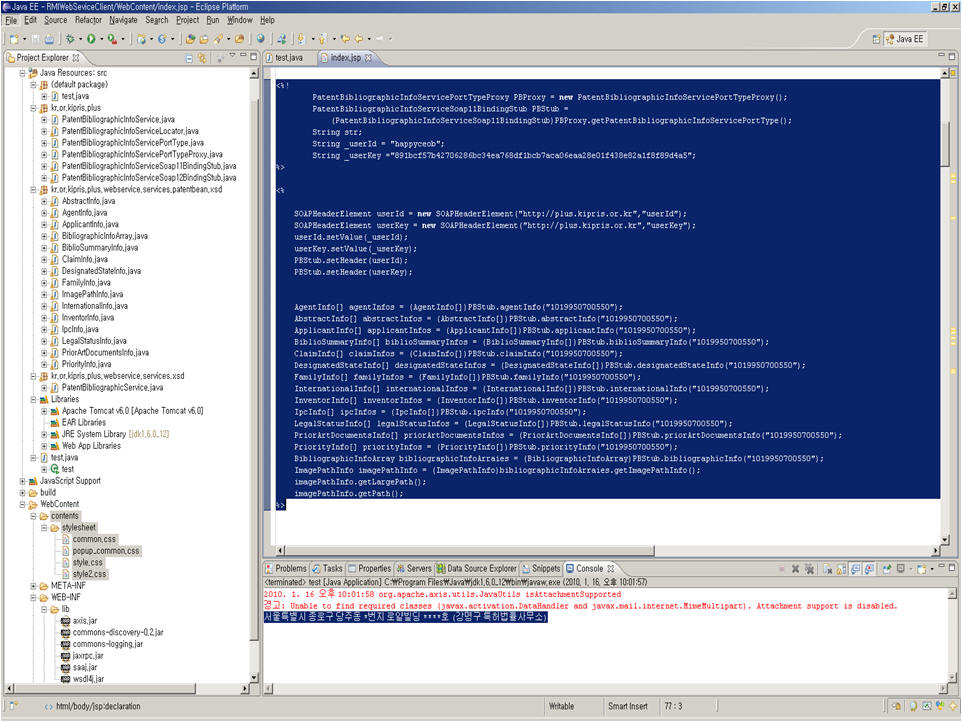Expand the JavaScript Support tree node
Image resolution: width=962 pixels, height=722 pixels.
pyautogui.click(x=22, y=480)
